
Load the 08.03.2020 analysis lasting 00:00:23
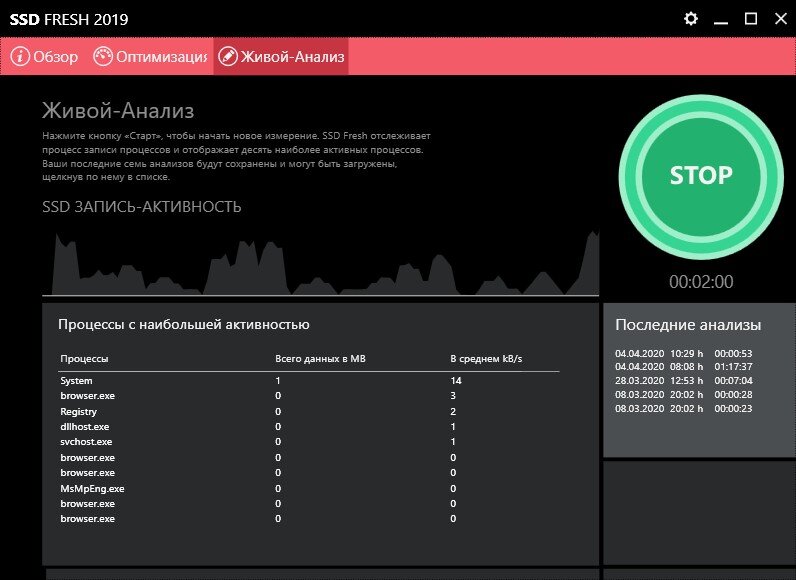pyautogui.click(x=684, y=408)
